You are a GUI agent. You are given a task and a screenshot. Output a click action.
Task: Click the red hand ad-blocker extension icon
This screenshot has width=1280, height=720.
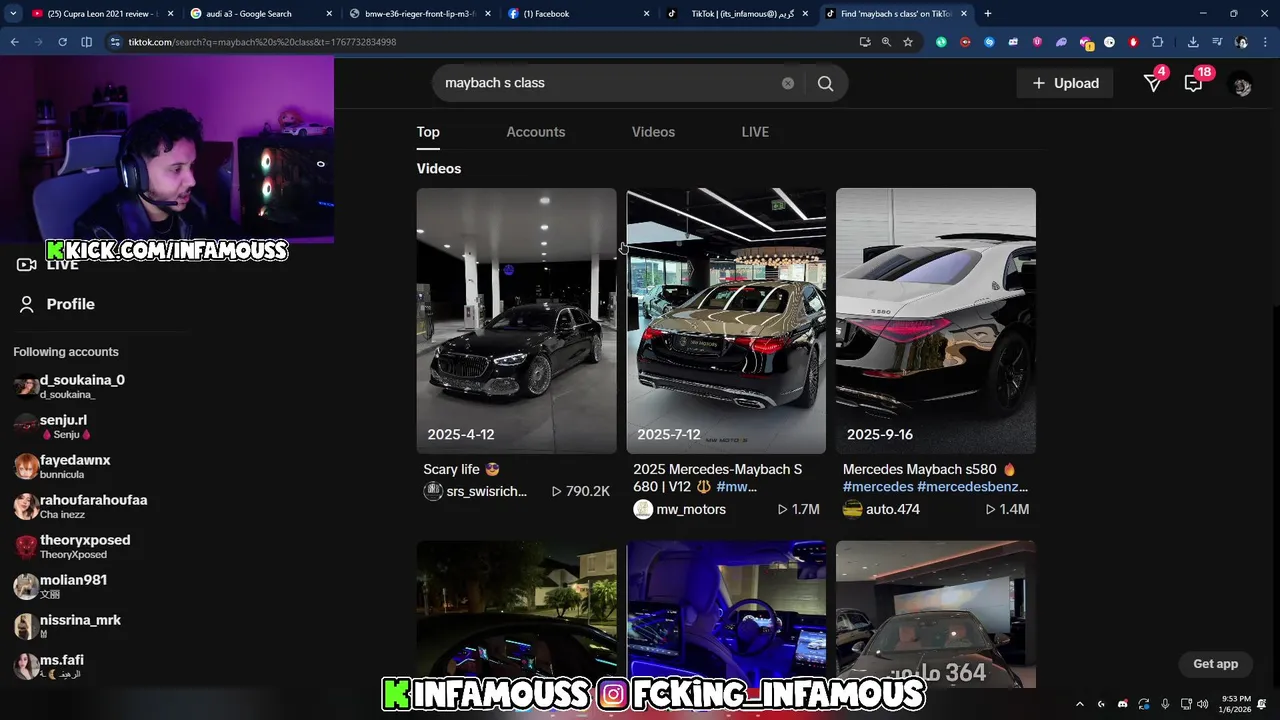click(1133, 42)
